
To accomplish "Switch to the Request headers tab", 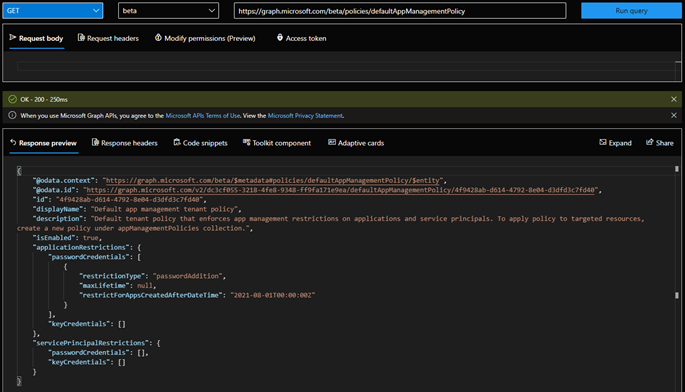I will point(108,38).
